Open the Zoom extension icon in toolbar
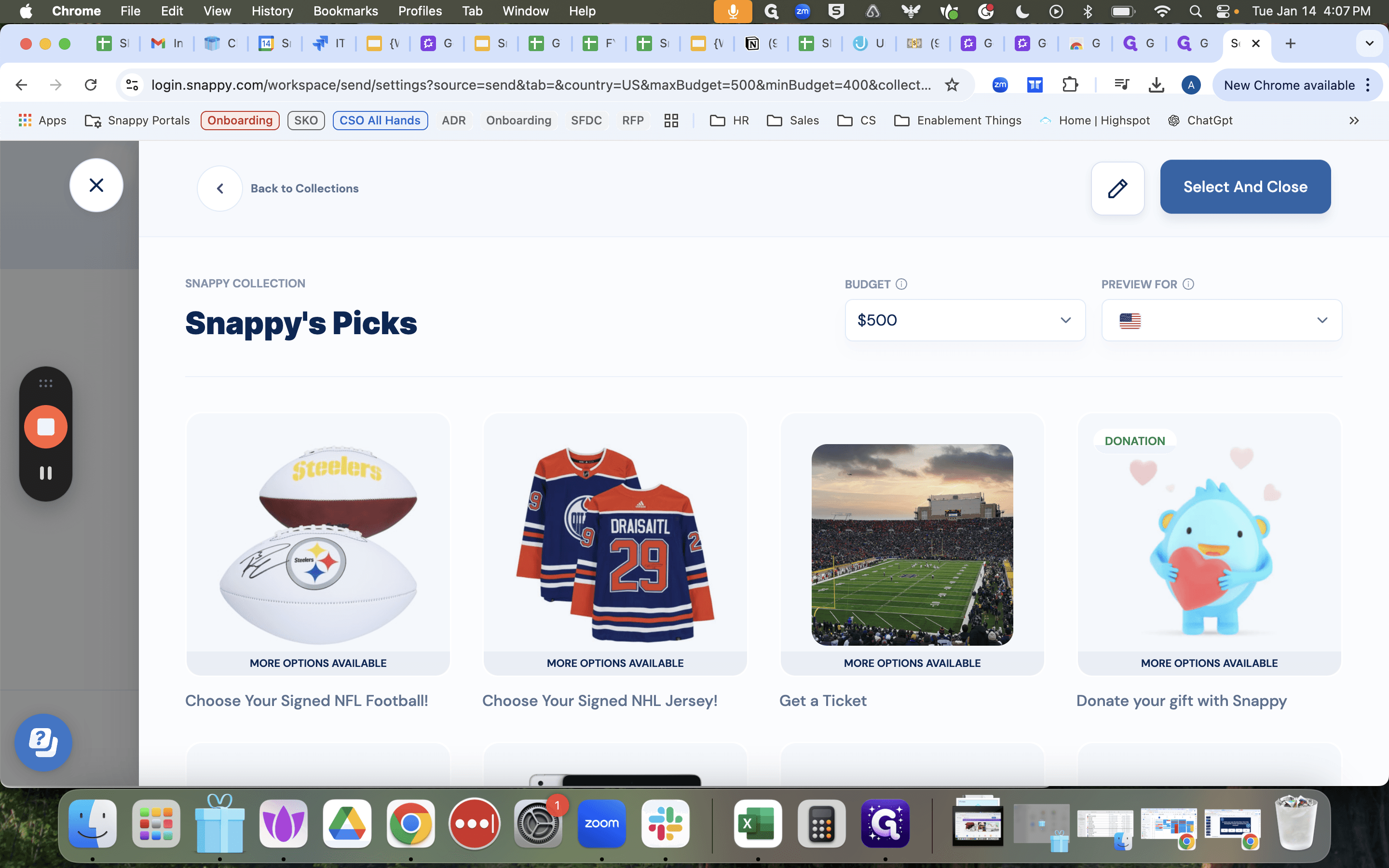 coord(1000,85)
